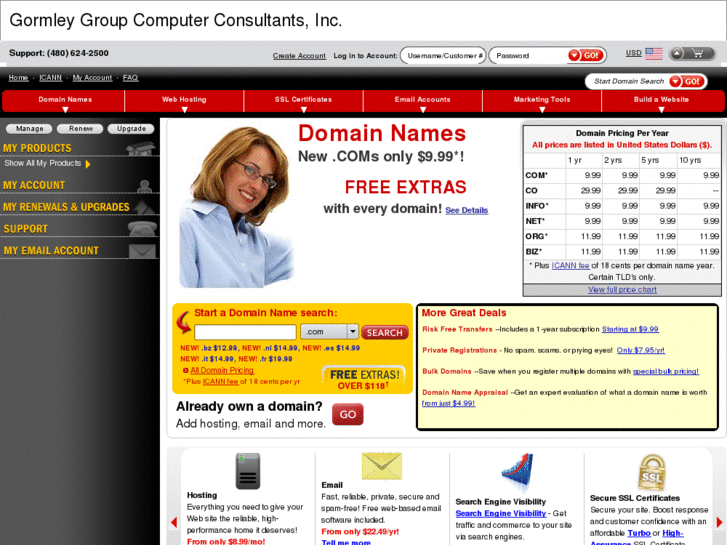This screenshot has width=727, height=545.
Task: Click the My Products box icon
Action: point(140,149)
